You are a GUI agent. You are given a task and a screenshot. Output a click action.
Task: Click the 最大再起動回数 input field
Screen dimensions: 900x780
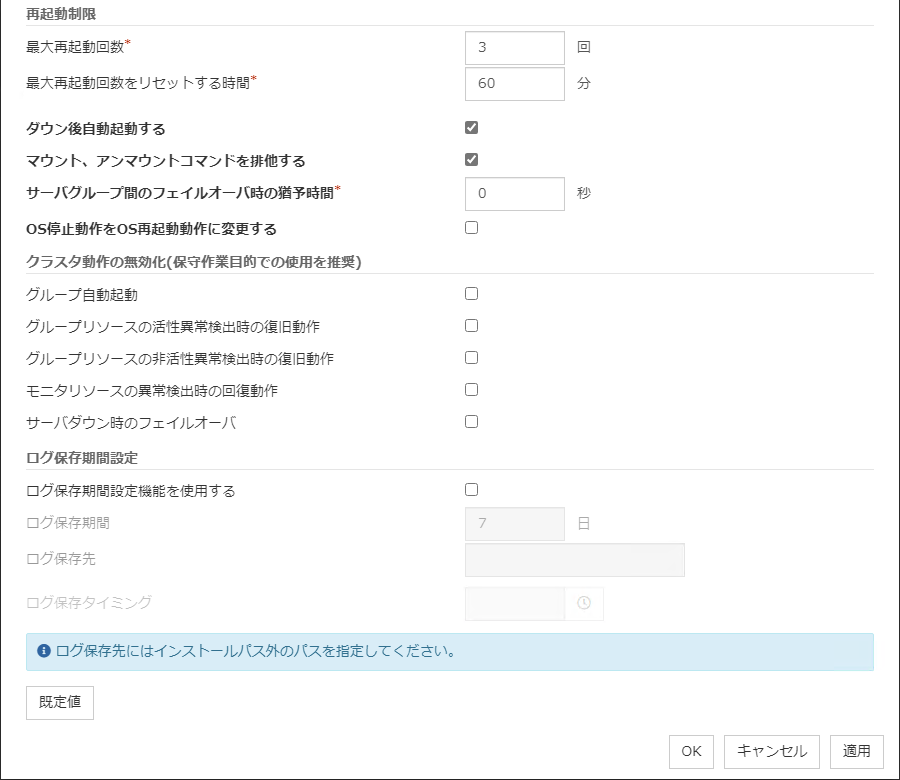point(515,47)
